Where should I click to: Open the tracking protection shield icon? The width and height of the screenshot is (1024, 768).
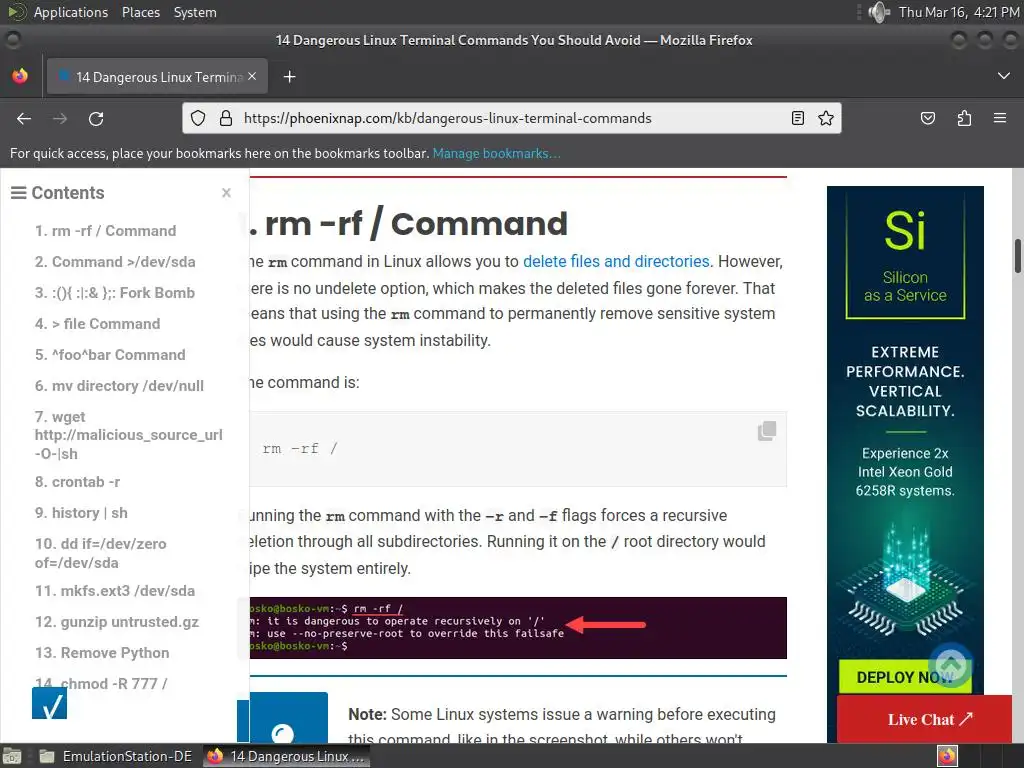(198, 118)
